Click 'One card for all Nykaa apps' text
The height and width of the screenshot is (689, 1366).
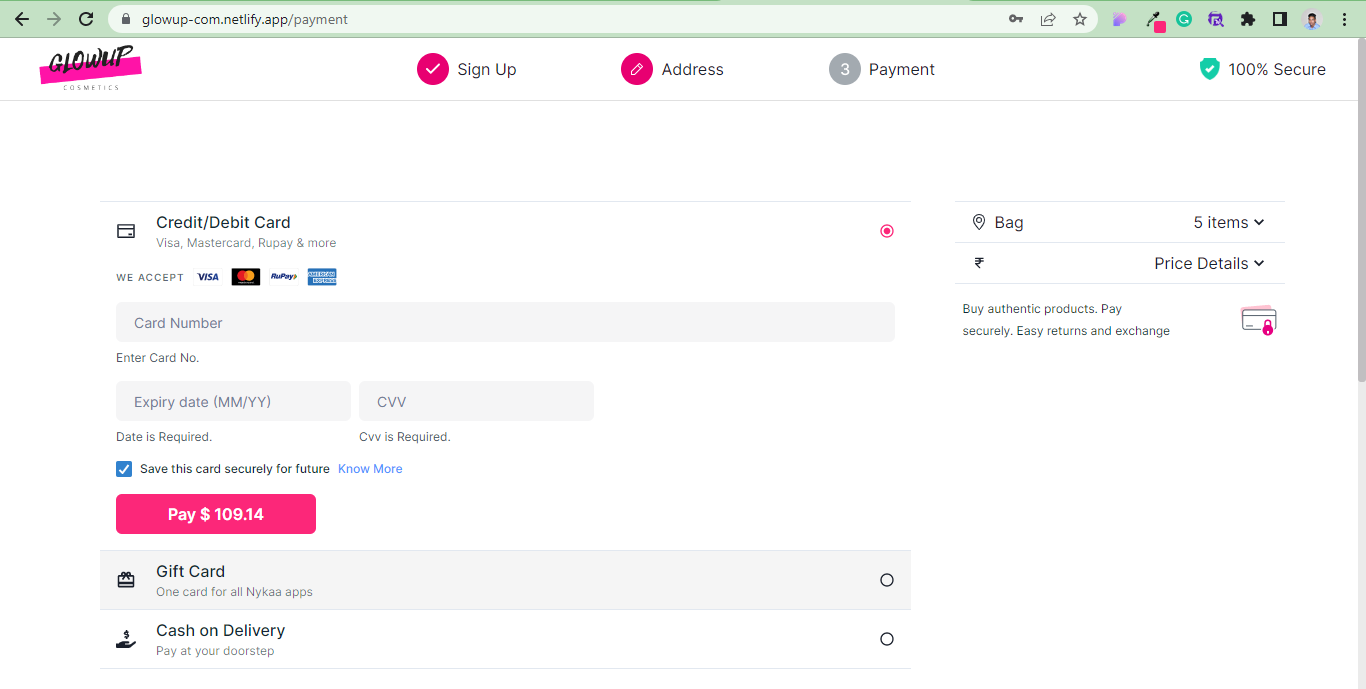[234, 592]
